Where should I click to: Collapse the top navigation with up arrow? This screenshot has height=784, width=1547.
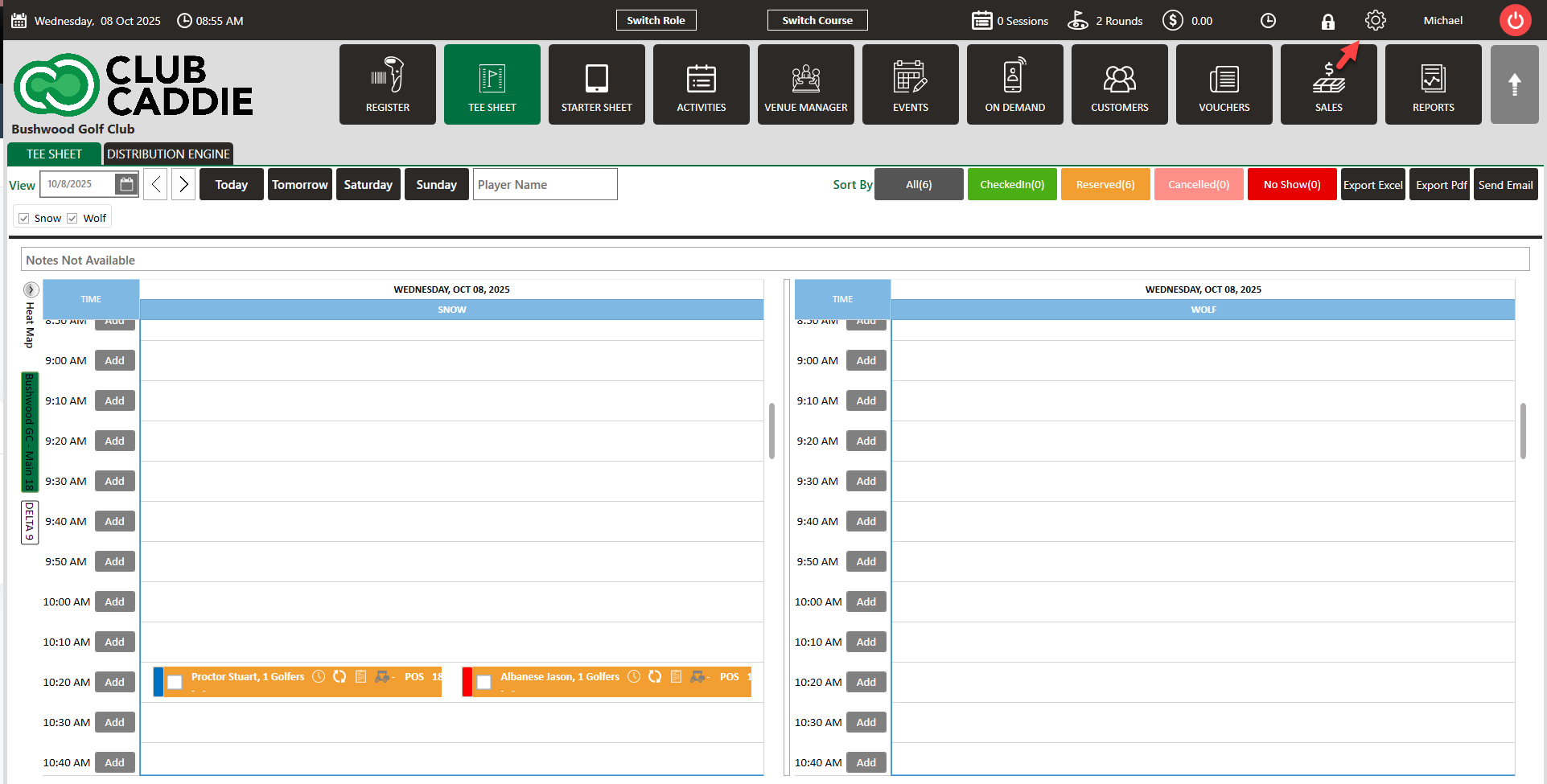[x=1514, y=84]
